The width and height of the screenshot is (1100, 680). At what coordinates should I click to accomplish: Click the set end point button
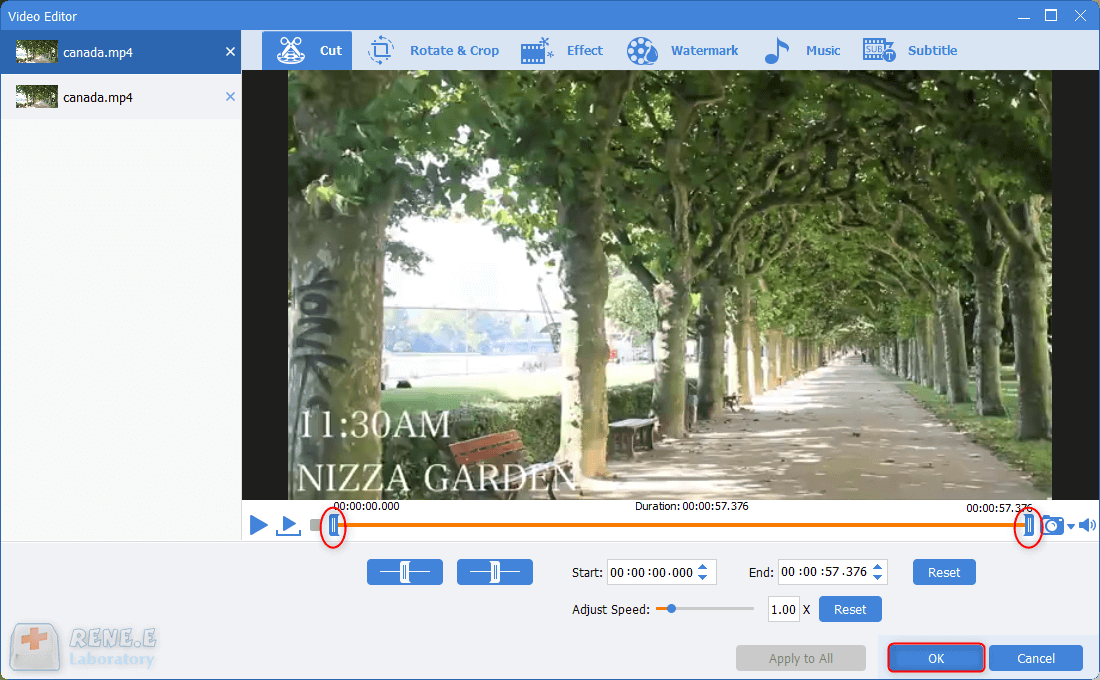click(494, 572)
